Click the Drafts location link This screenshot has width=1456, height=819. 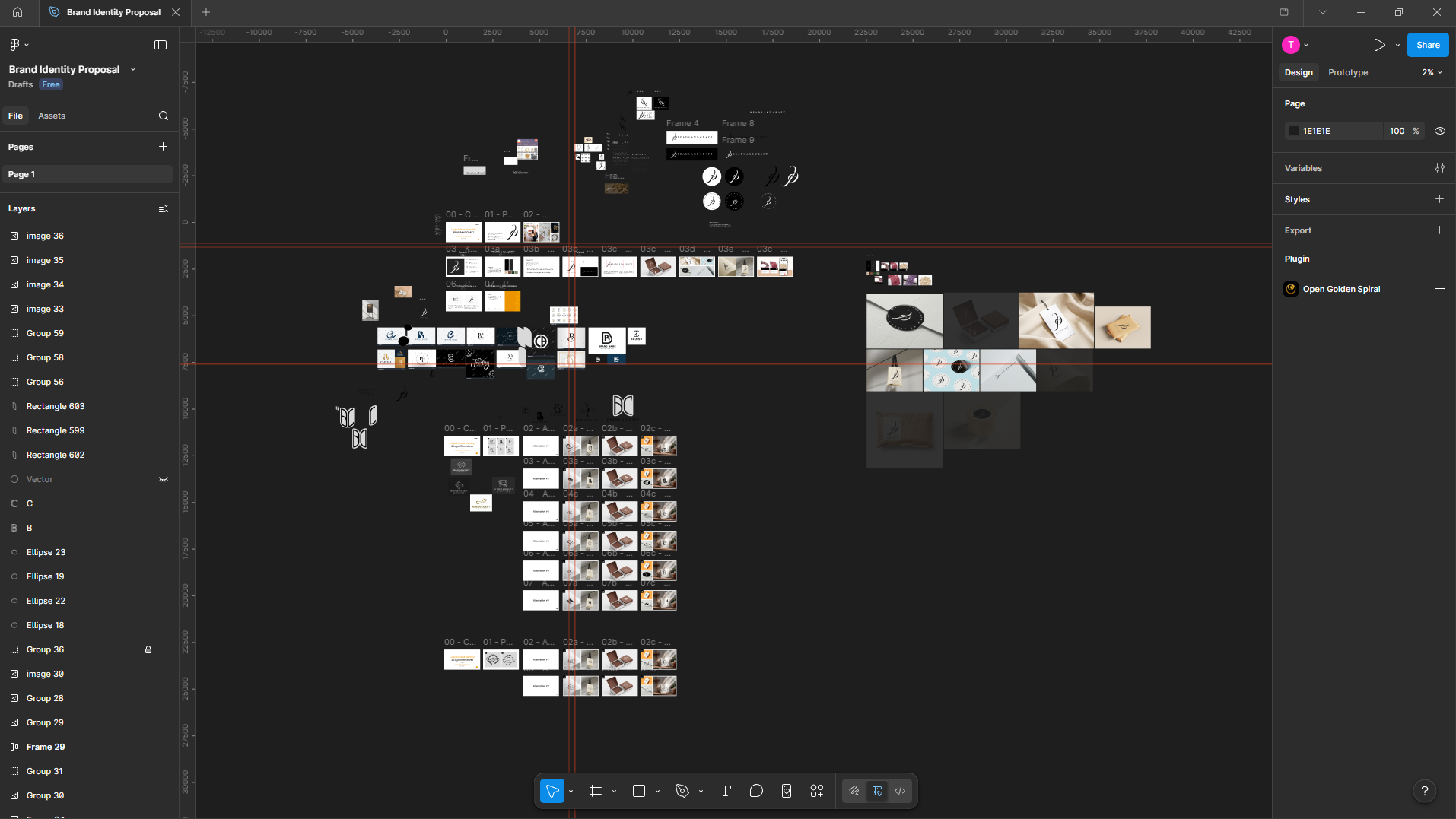coord(21,84)
